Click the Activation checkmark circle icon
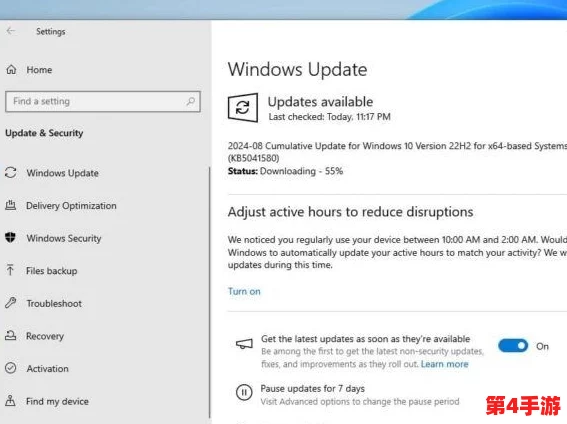 pyautogui.click(x=10, y=368)
